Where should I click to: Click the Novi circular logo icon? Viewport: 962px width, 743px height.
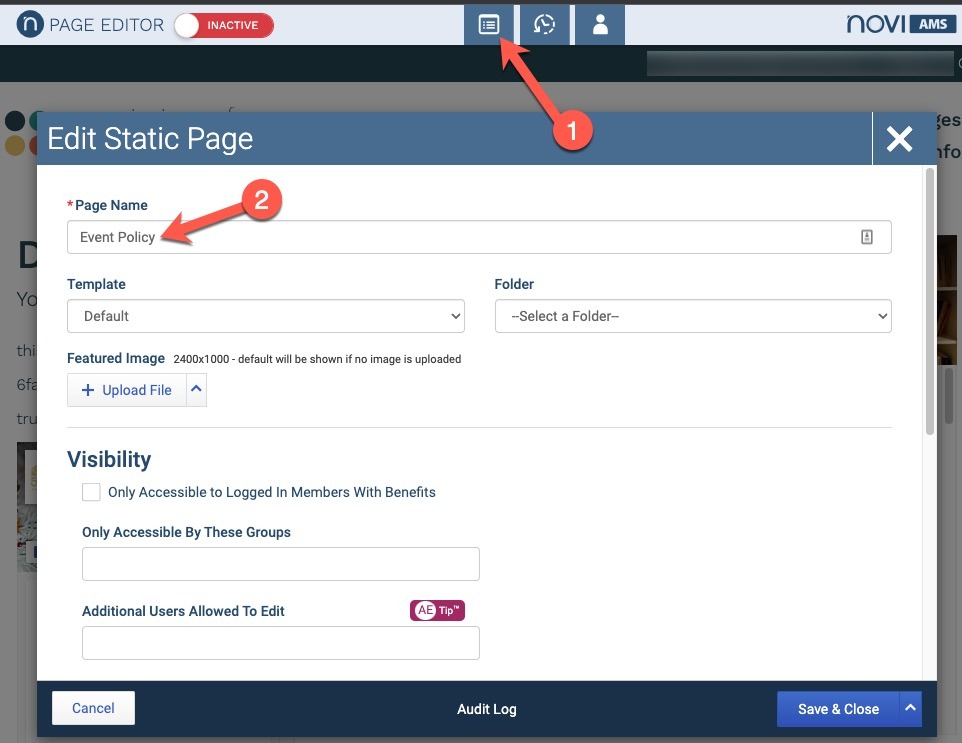(30, 25)
